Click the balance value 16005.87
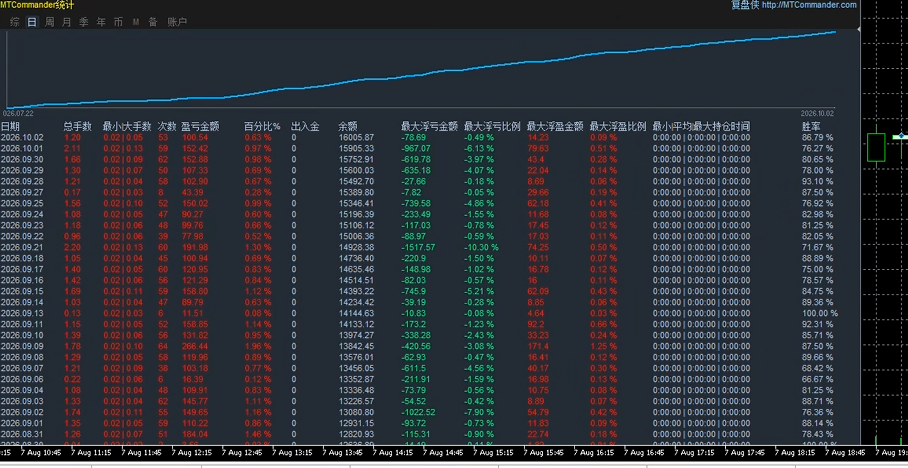The width and height of the screenshot is (908, 468). (356, 138)
